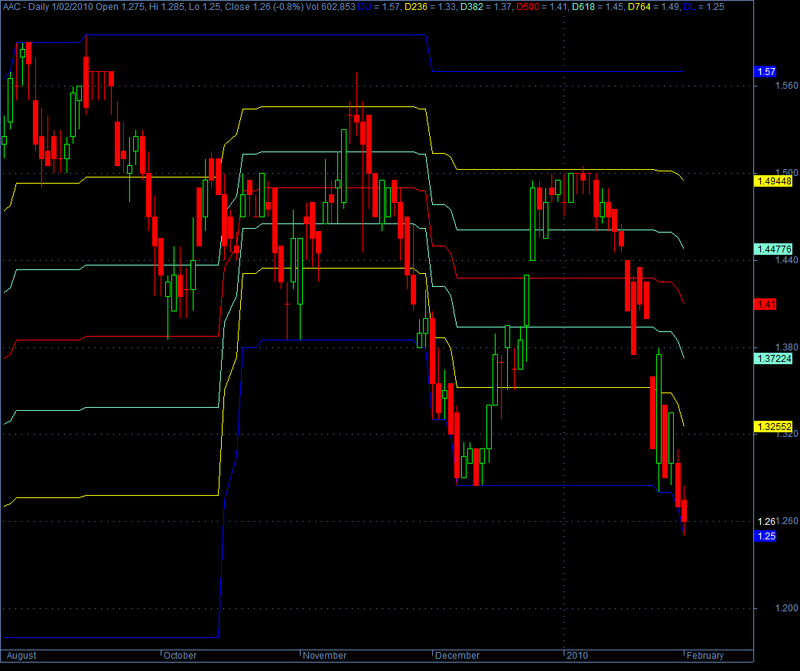Click the red 1.41 price label
Image resolution: width=800 pixels, height=671 pixels.
[x=765, y=304]
